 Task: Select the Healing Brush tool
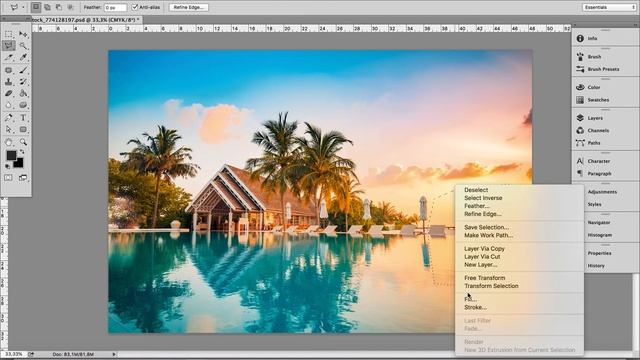click(x=9, y=70)
